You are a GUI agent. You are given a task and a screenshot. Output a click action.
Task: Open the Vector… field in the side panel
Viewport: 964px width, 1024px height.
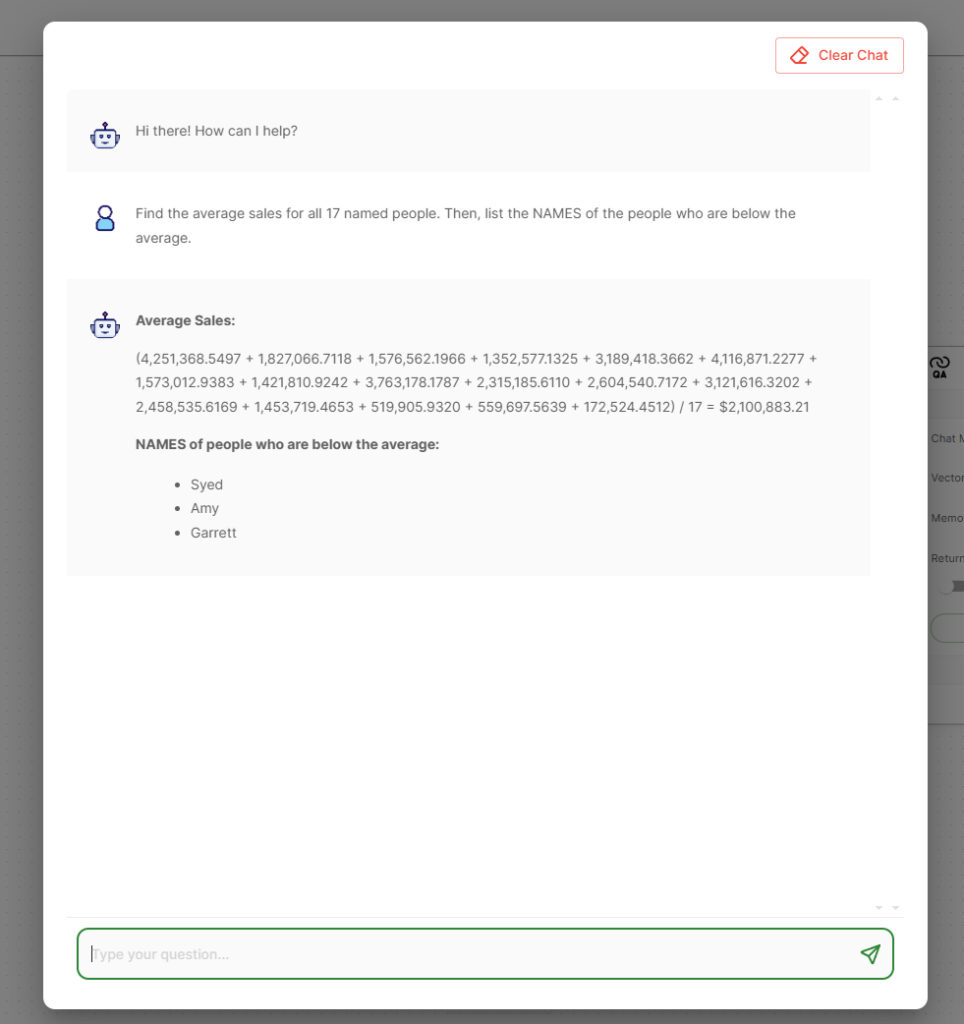(x=947, y=478)
